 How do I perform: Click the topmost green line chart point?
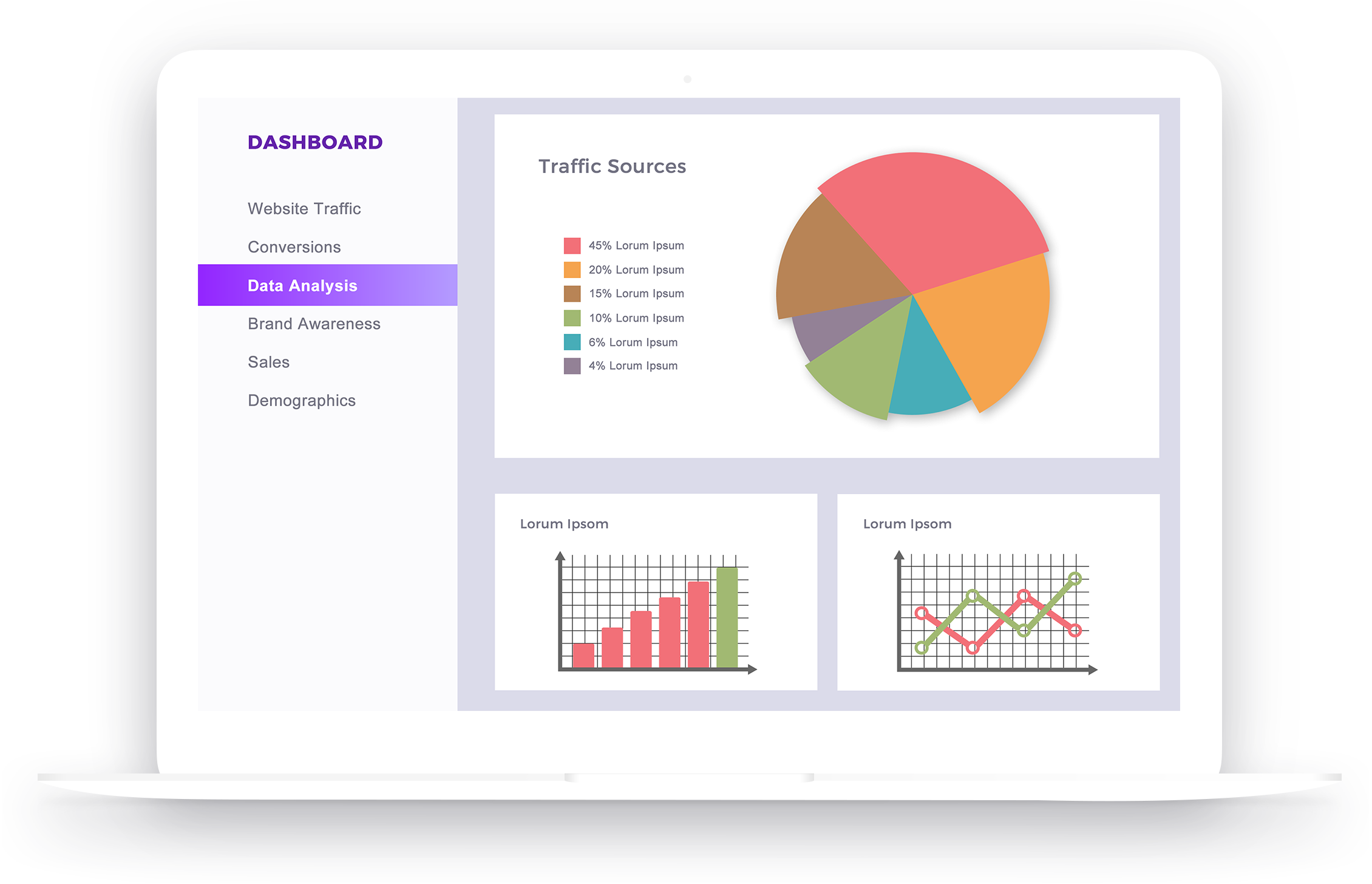pos(1075,579)
